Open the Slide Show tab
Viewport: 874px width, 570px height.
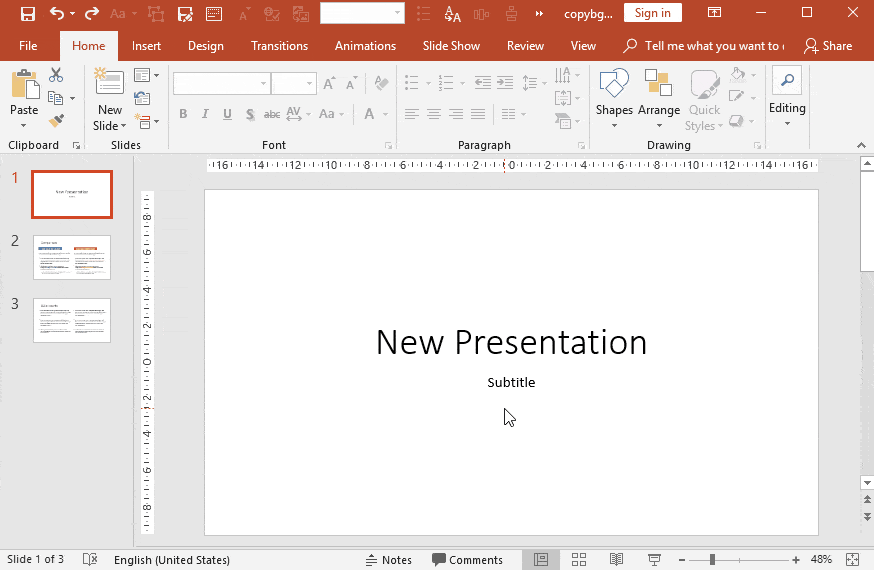pos(451,46)
